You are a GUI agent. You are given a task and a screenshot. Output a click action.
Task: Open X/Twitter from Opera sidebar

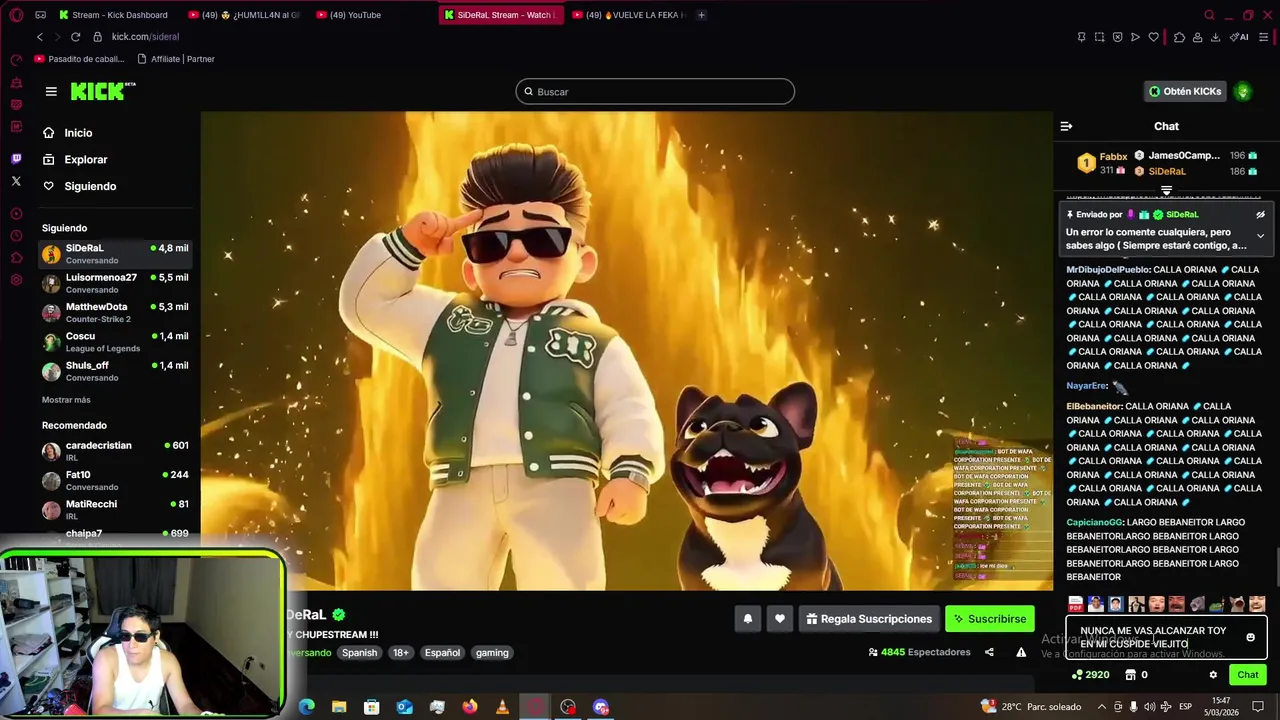16,181
